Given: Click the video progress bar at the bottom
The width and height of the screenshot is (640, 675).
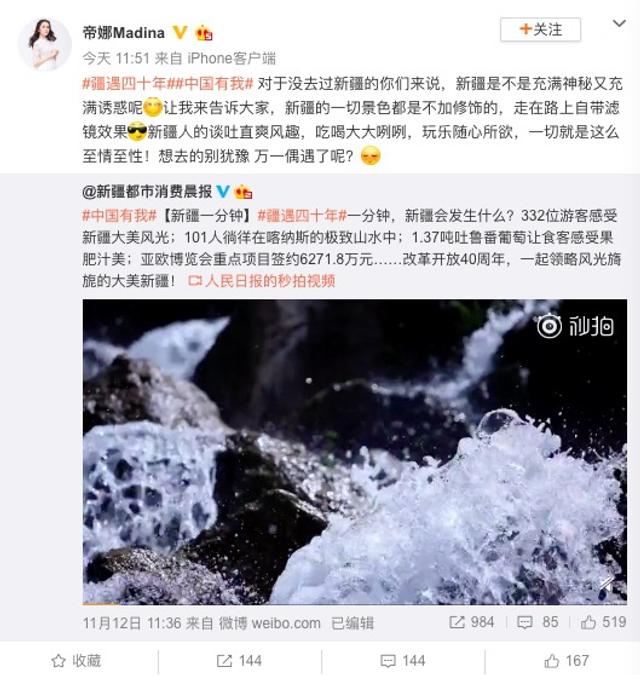Looking at the screenshot, I should [355, 604].
